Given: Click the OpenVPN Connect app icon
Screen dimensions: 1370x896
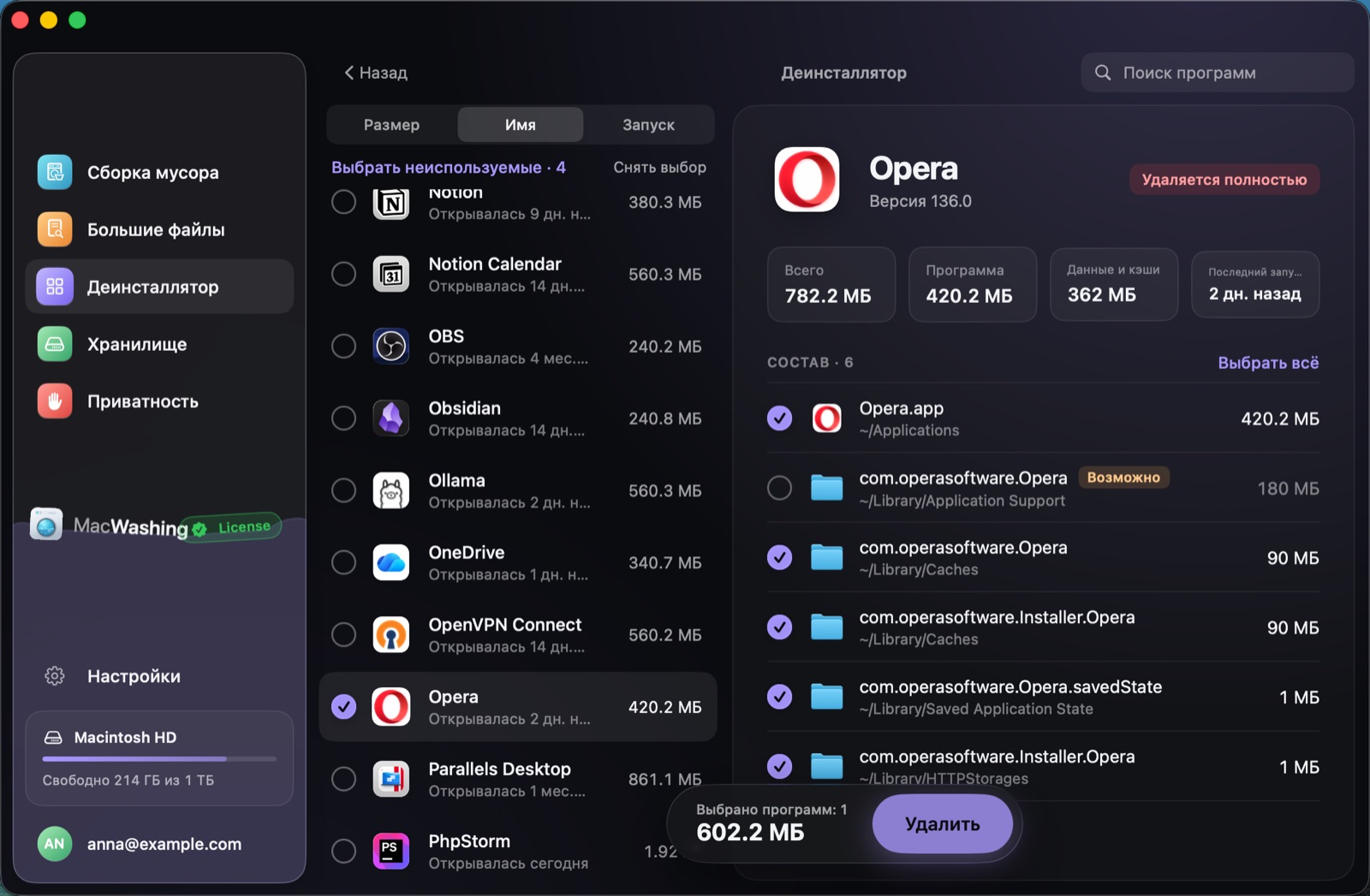Looking at the screenshot, I should pyautogui.click(x=391, y=634).
